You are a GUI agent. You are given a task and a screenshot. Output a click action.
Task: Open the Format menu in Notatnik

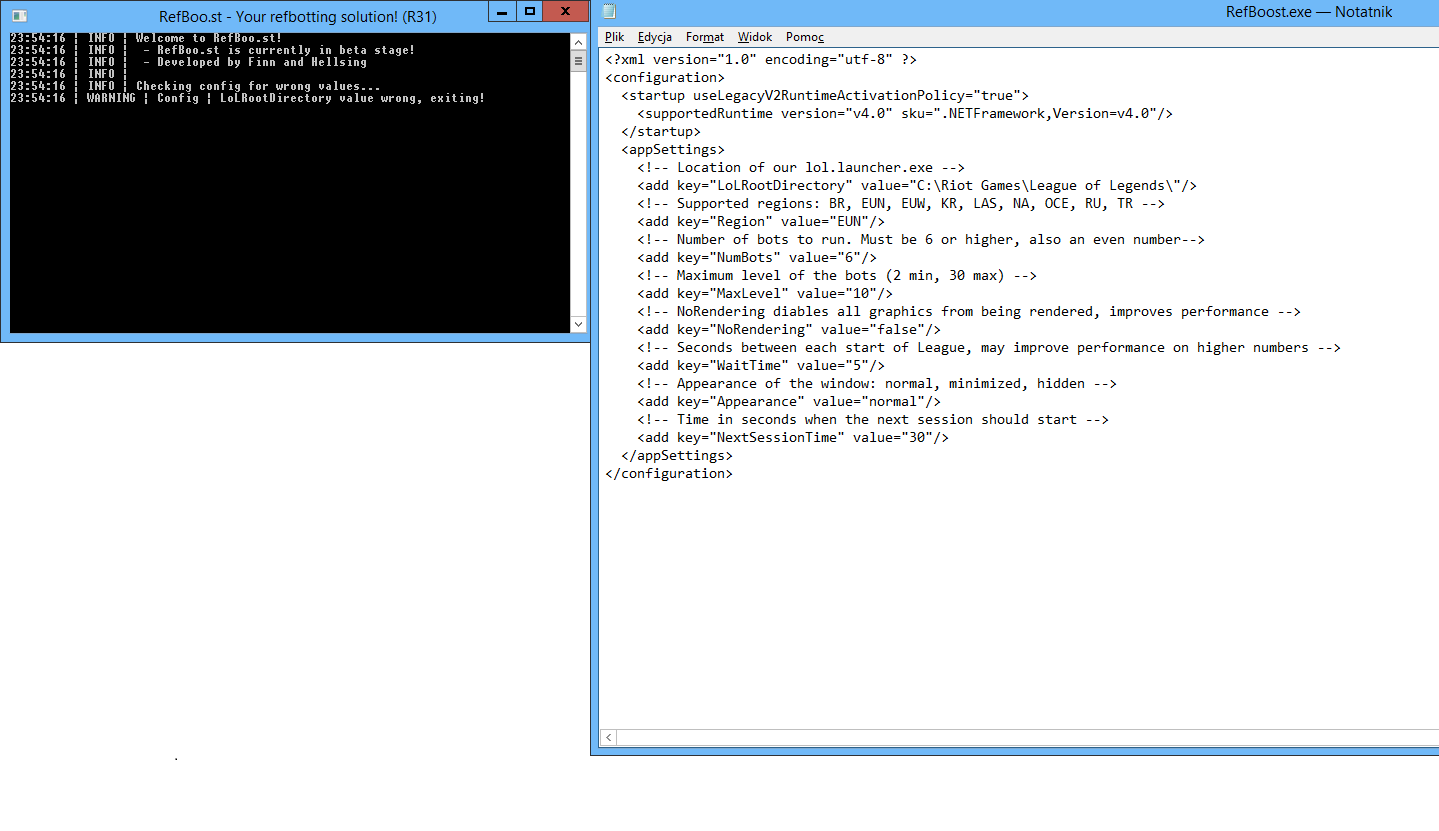pyautogui.click(x=705, y=37)
